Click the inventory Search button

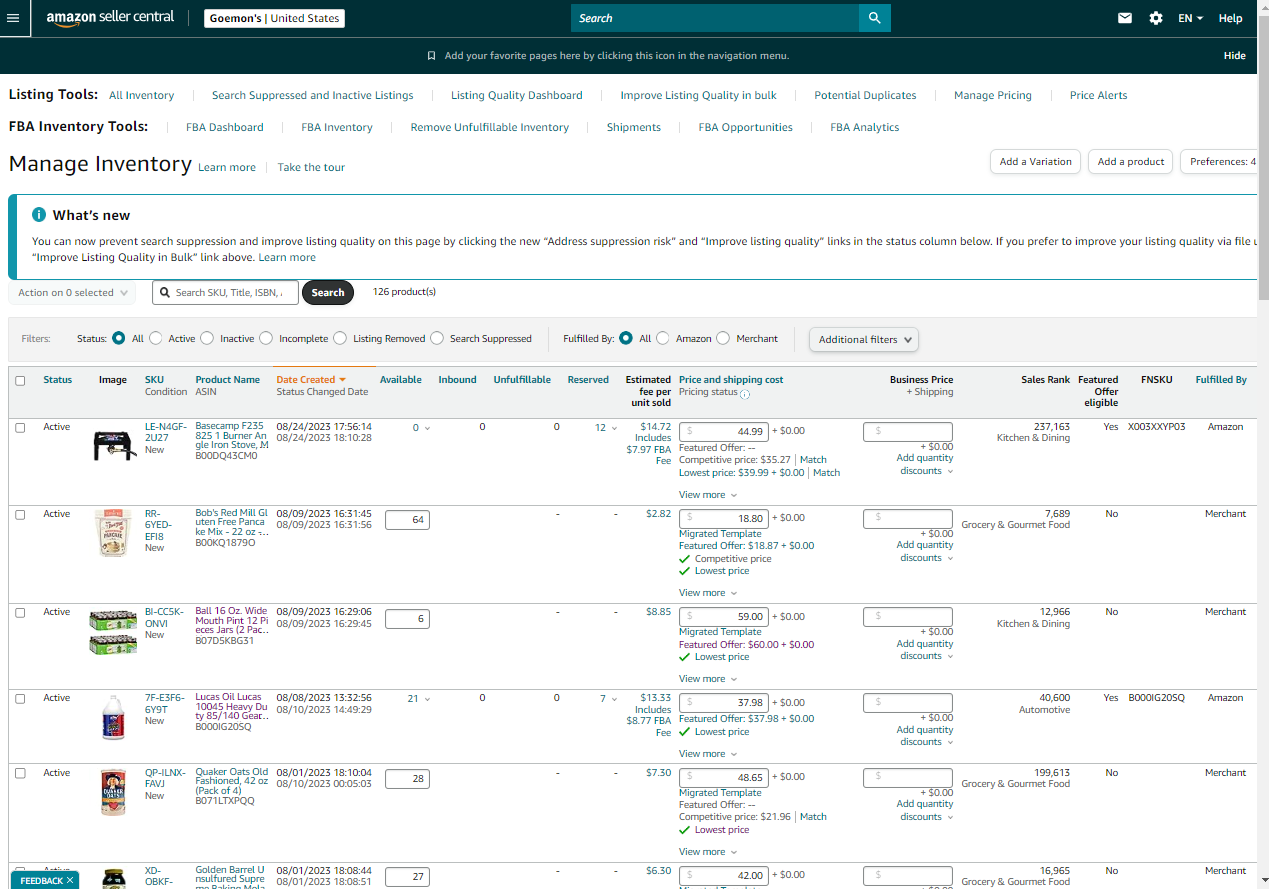tap(328, 293)
